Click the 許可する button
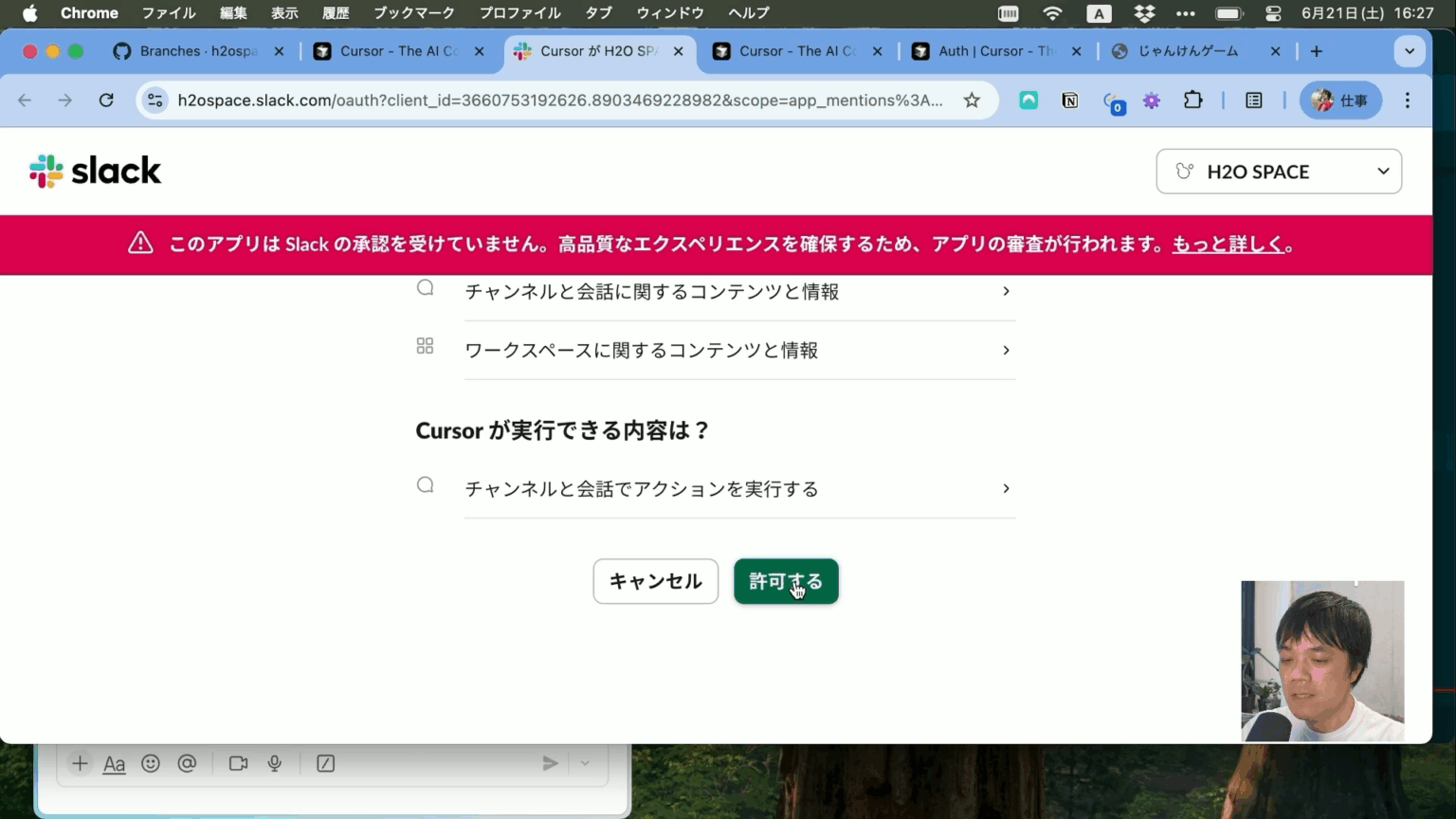The height and width of the screenshot is (819, 1456). tap(786, 581)
